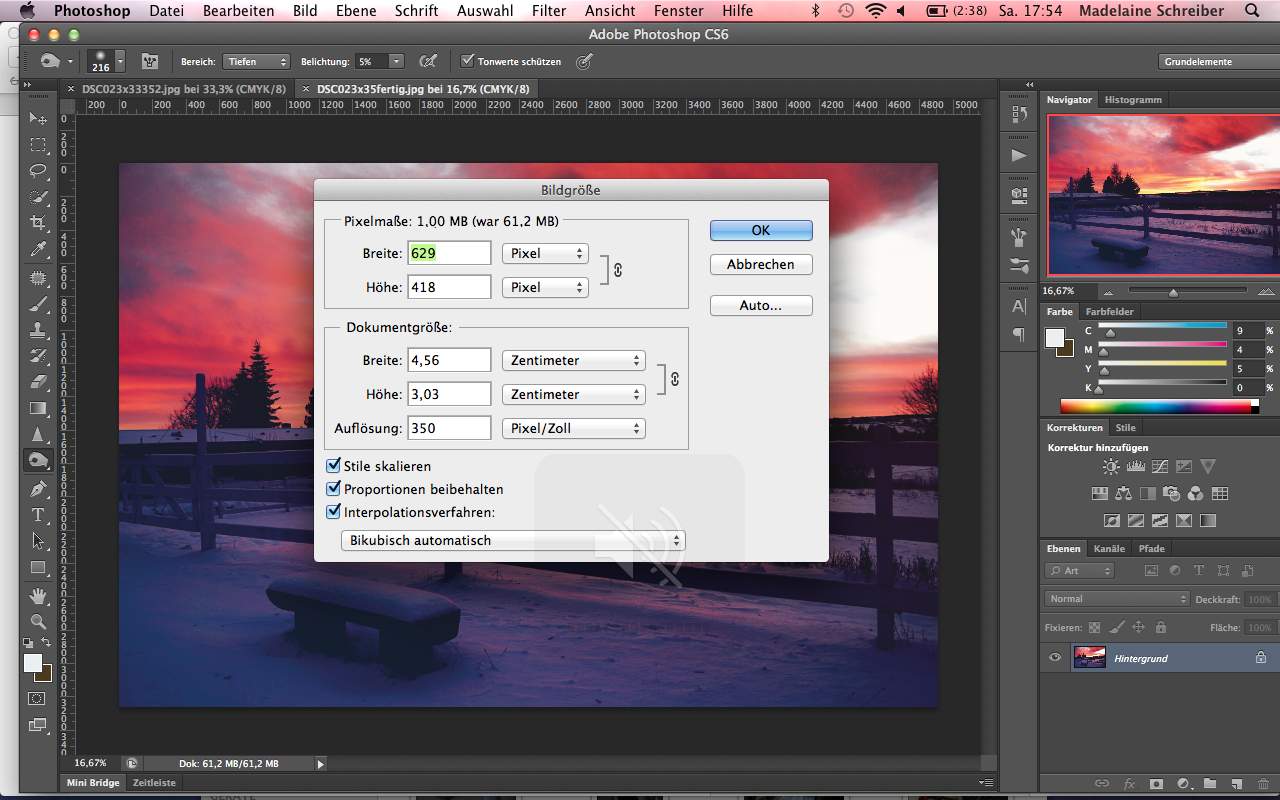This screenshot has width=1280, height=800.
Task: Select the Eyedropper tool
Action: click(x=38, y=250)
